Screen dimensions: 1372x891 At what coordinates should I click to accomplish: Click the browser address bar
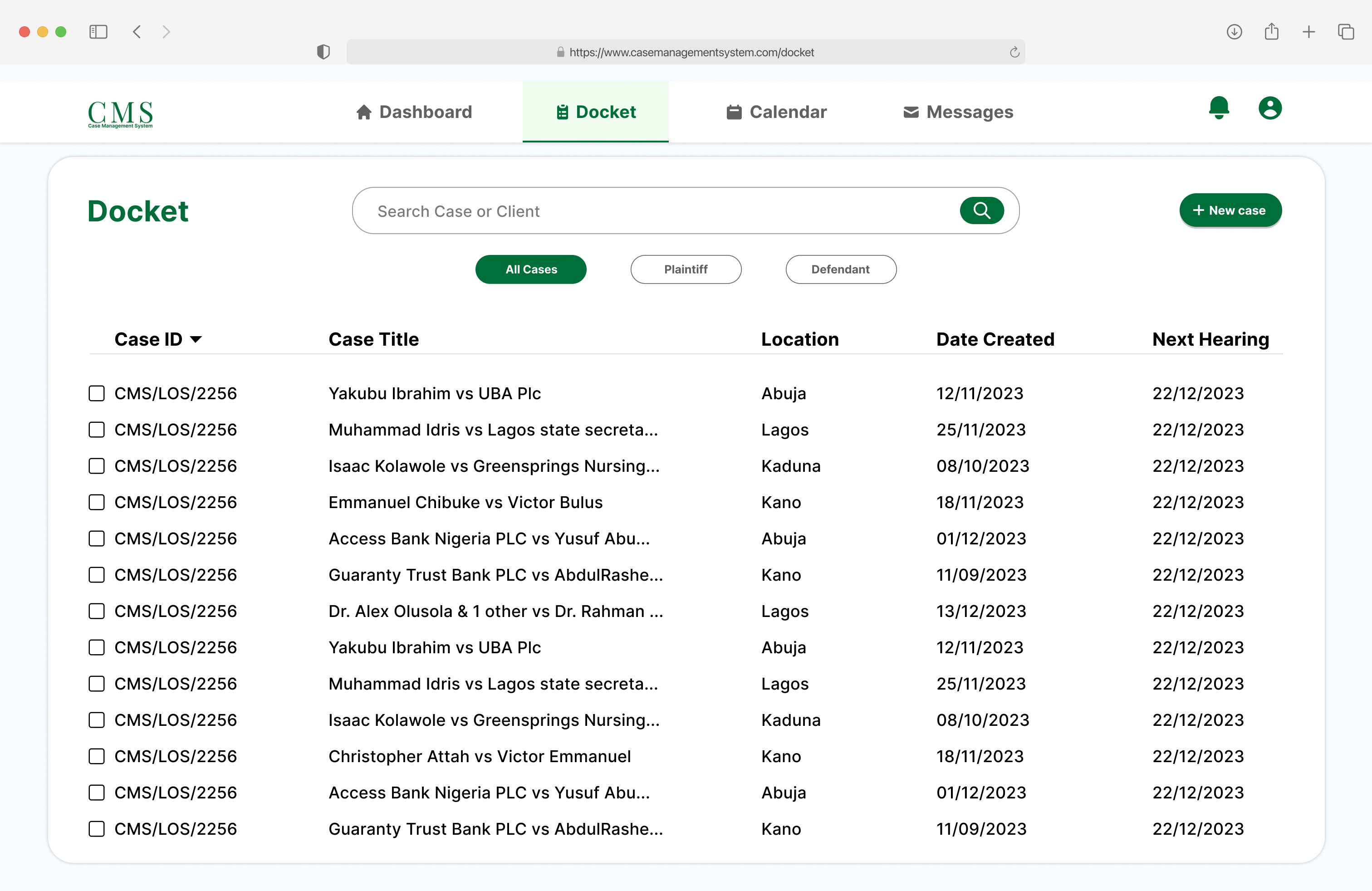pyautogui.click(x=686, y=52)
